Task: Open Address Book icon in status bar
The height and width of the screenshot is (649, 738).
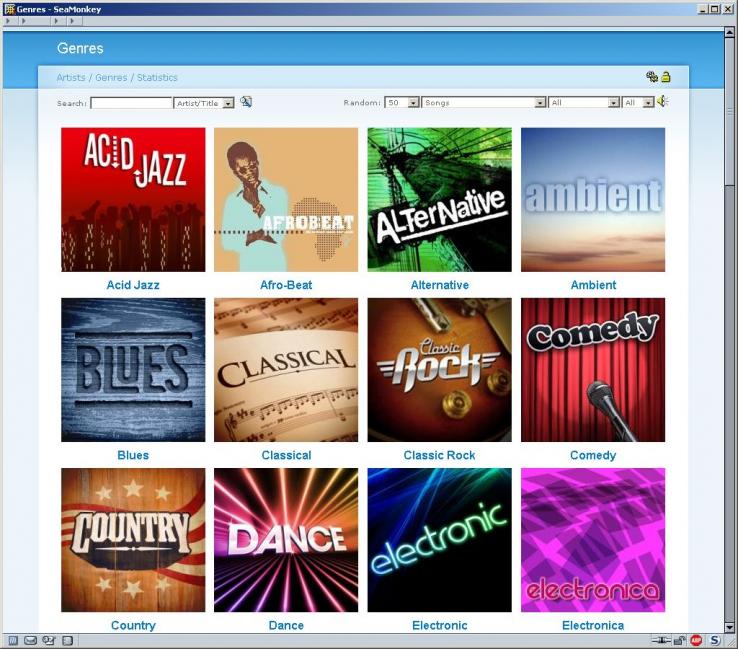Action: tap(68, 640)
